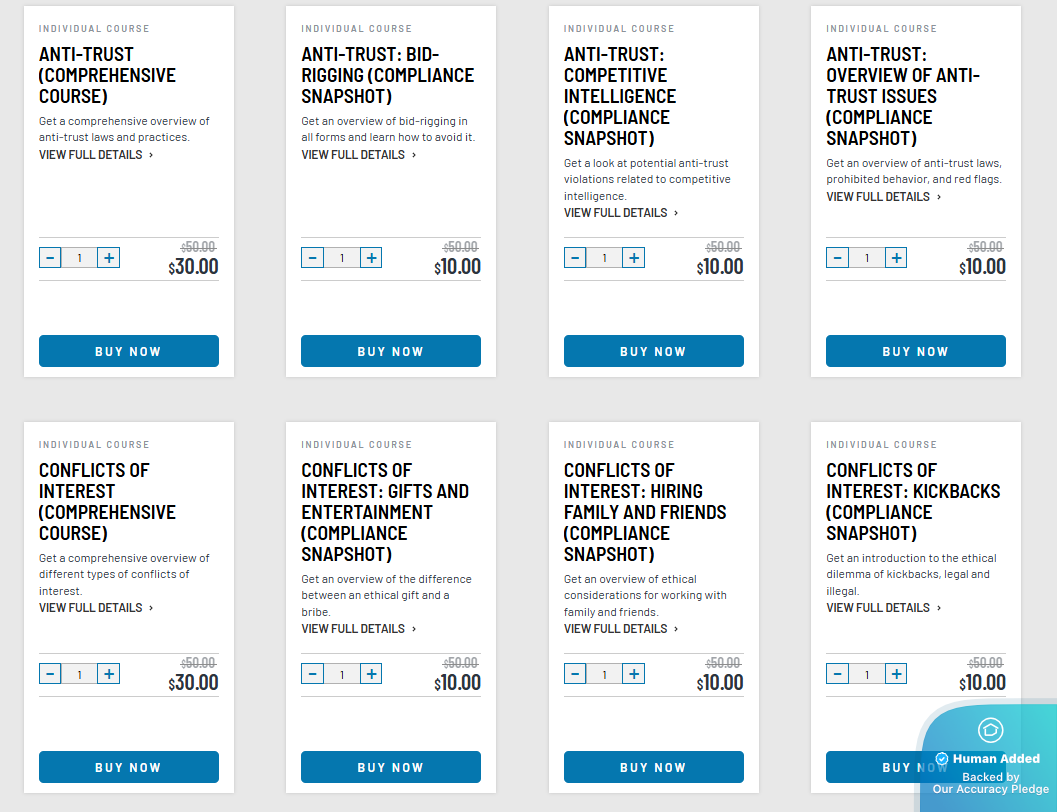This screenshot has height=812, width=1057.
Task: Click plus icon on Competitive Intelligence course
Action: tap(633, 257)
